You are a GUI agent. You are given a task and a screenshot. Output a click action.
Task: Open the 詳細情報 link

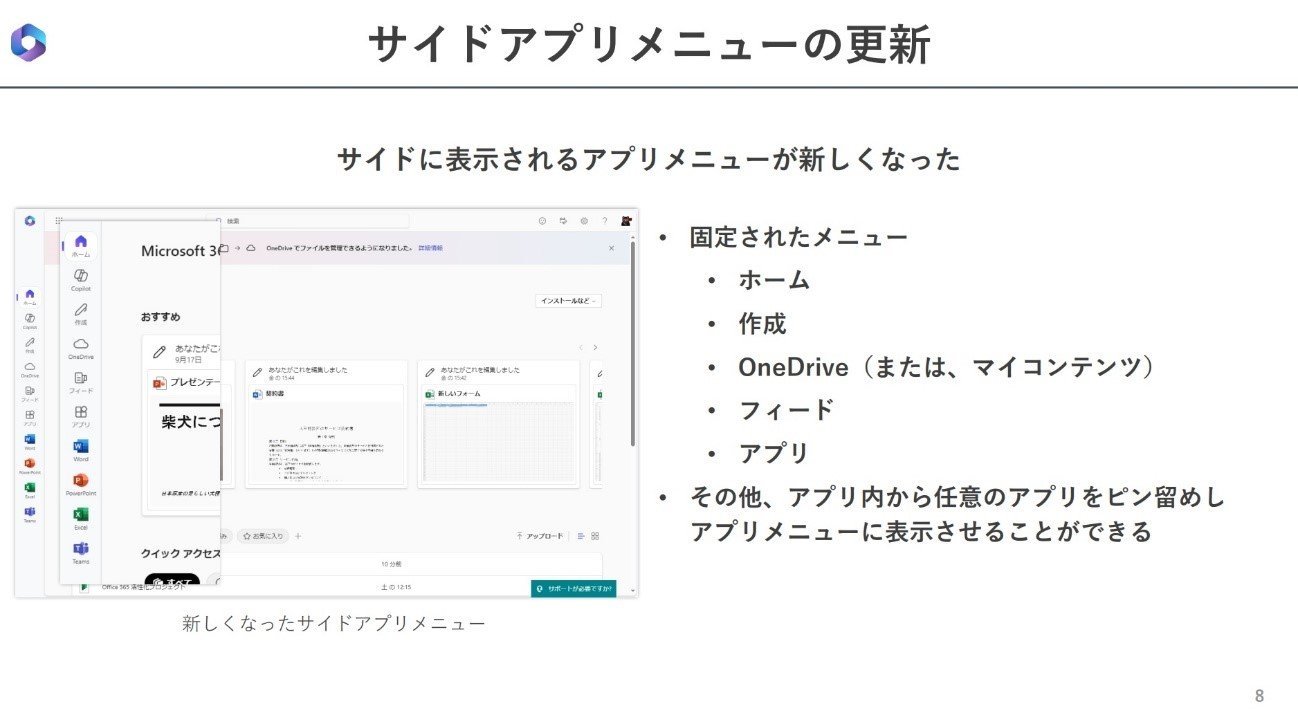point(430,247)
